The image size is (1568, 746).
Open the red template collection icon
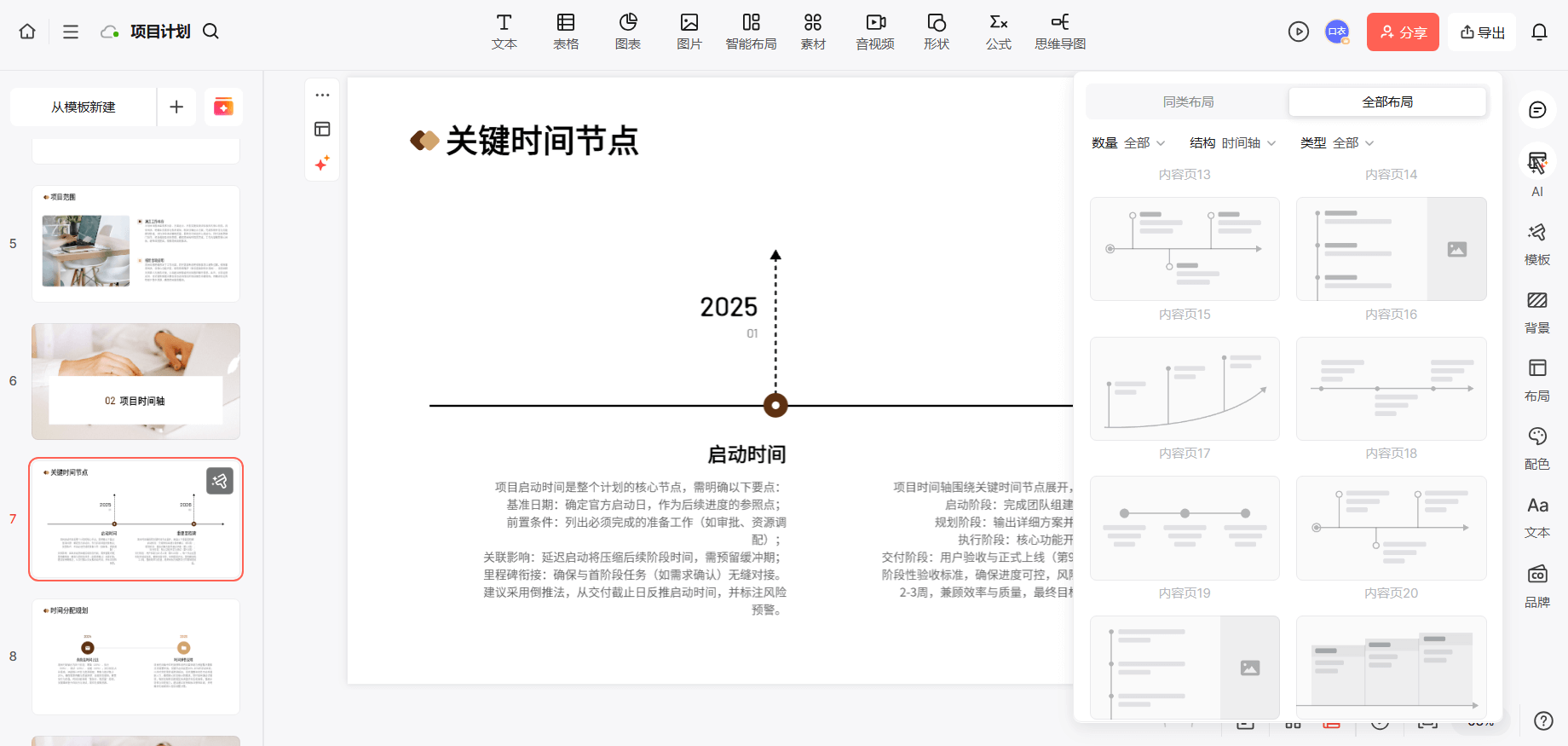coord(223,107)
